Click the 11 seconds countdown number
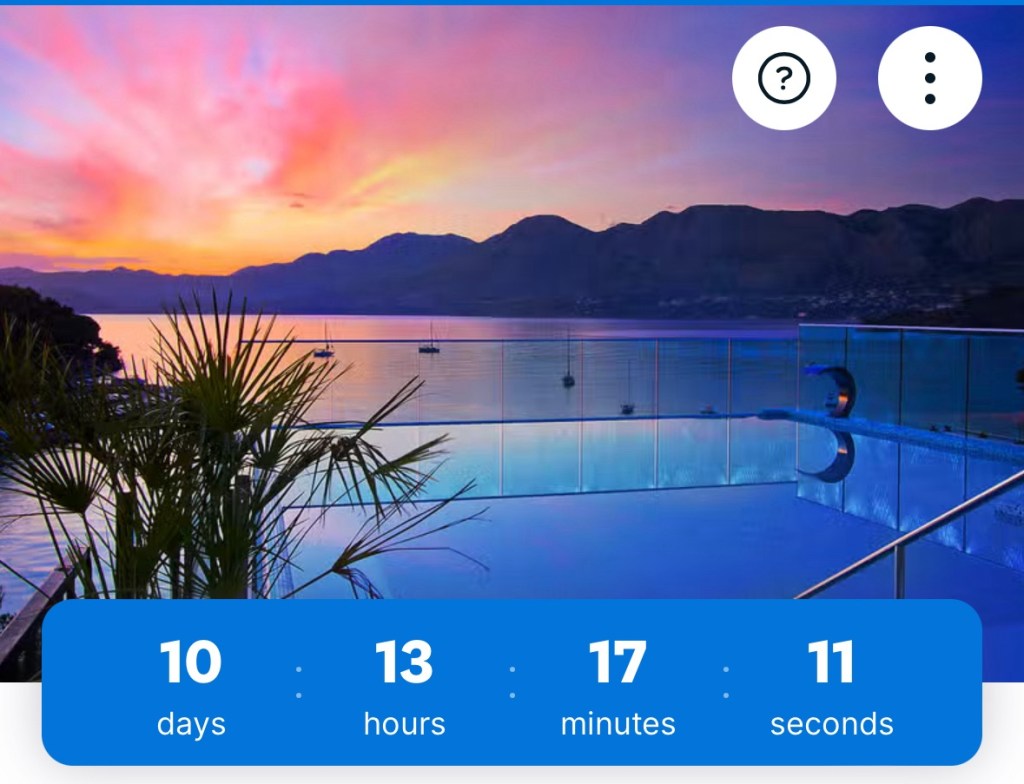 831,662
